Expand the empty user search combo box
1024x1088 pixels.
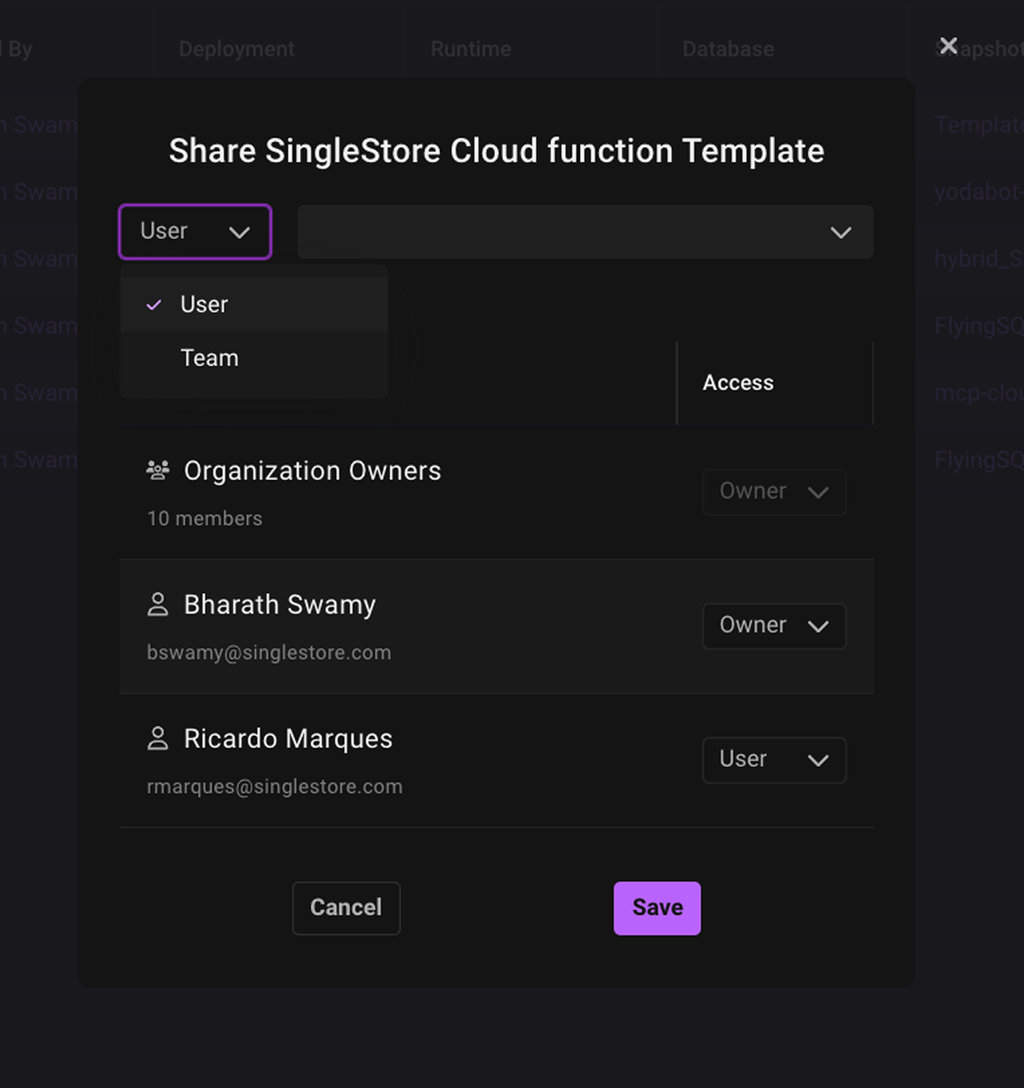point(585,232)
